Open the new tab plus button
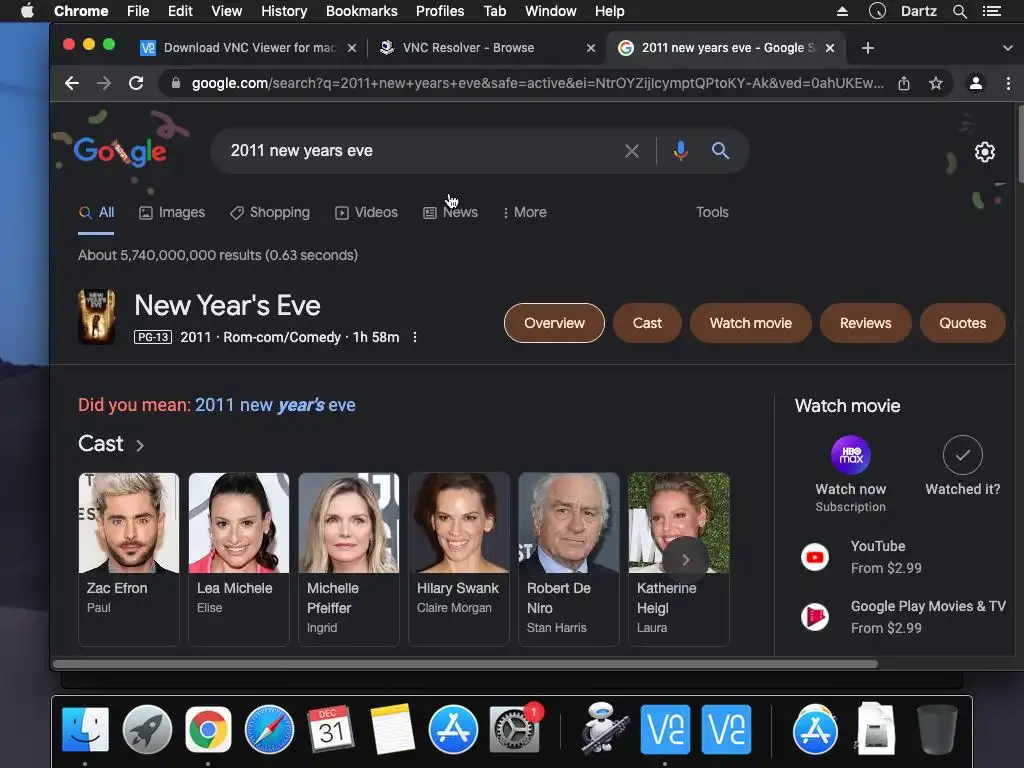The width and height of the screenshot is (1024, 768). [x=868, y=48]
